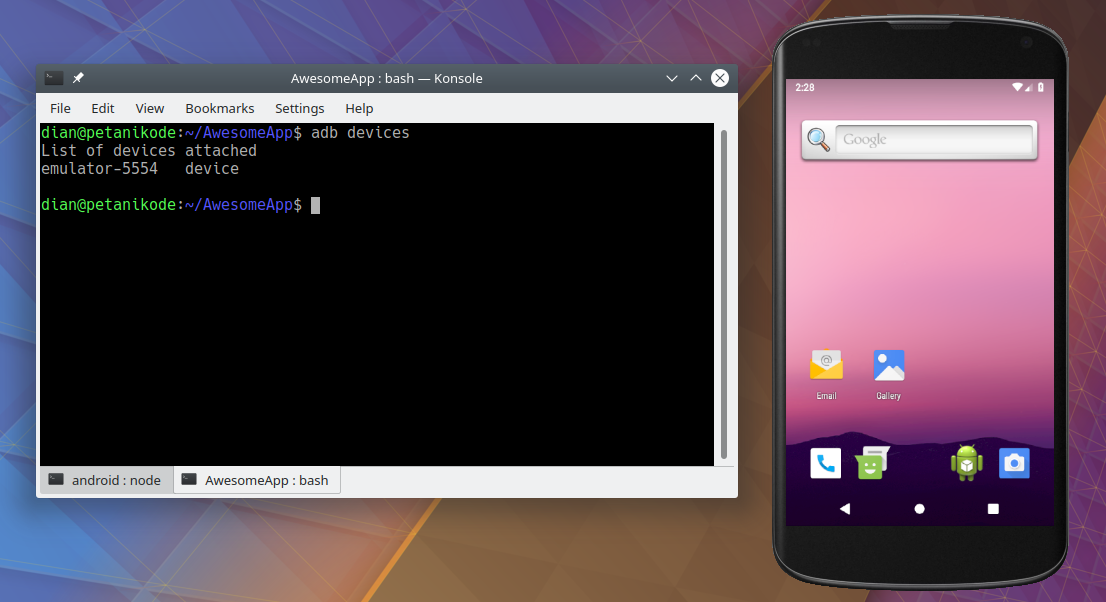Minimize Konsole with the down chevron button

(x=672, y=78)
